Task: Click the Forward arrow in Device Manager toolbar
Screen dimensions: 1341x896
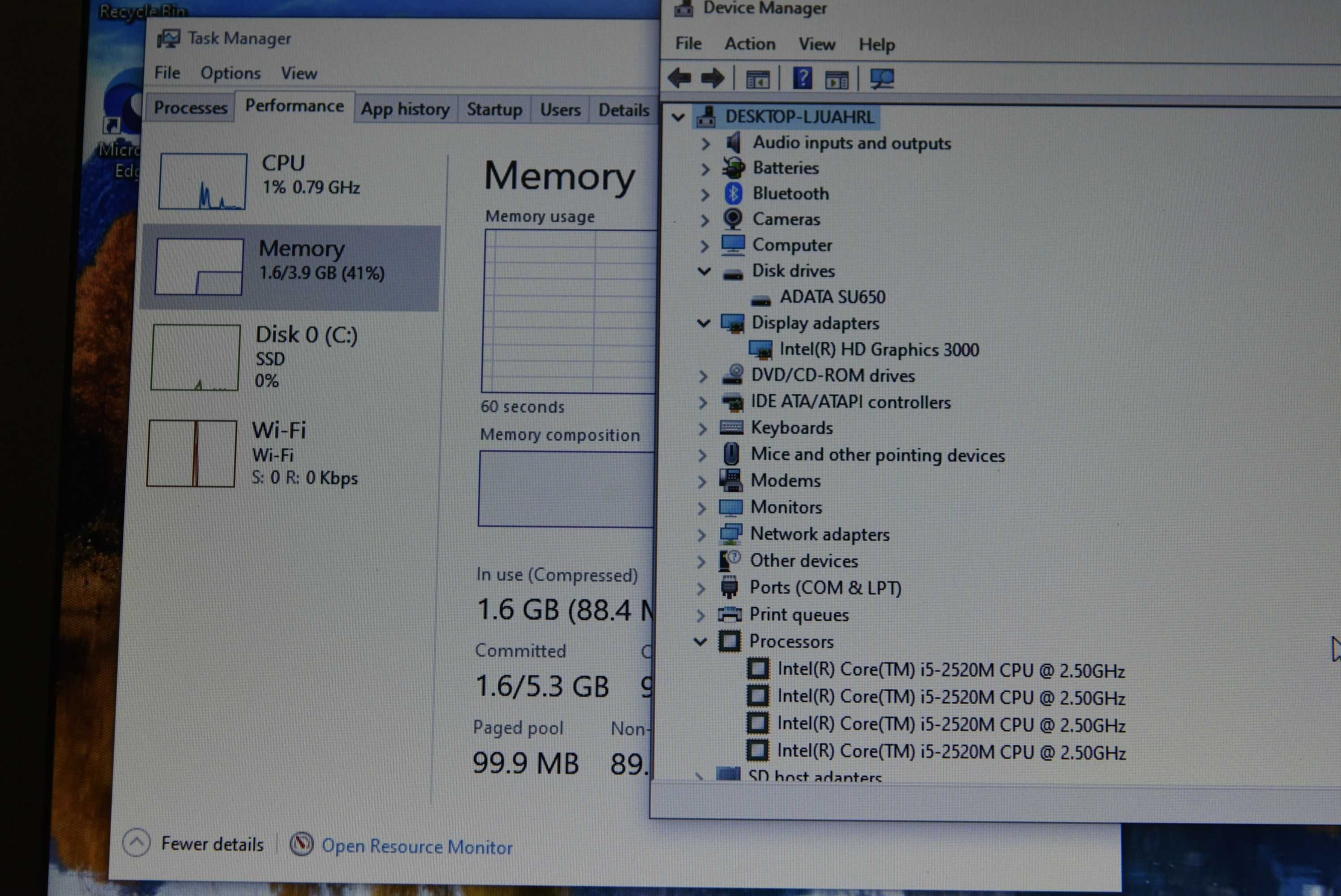Action: [712, 78]
